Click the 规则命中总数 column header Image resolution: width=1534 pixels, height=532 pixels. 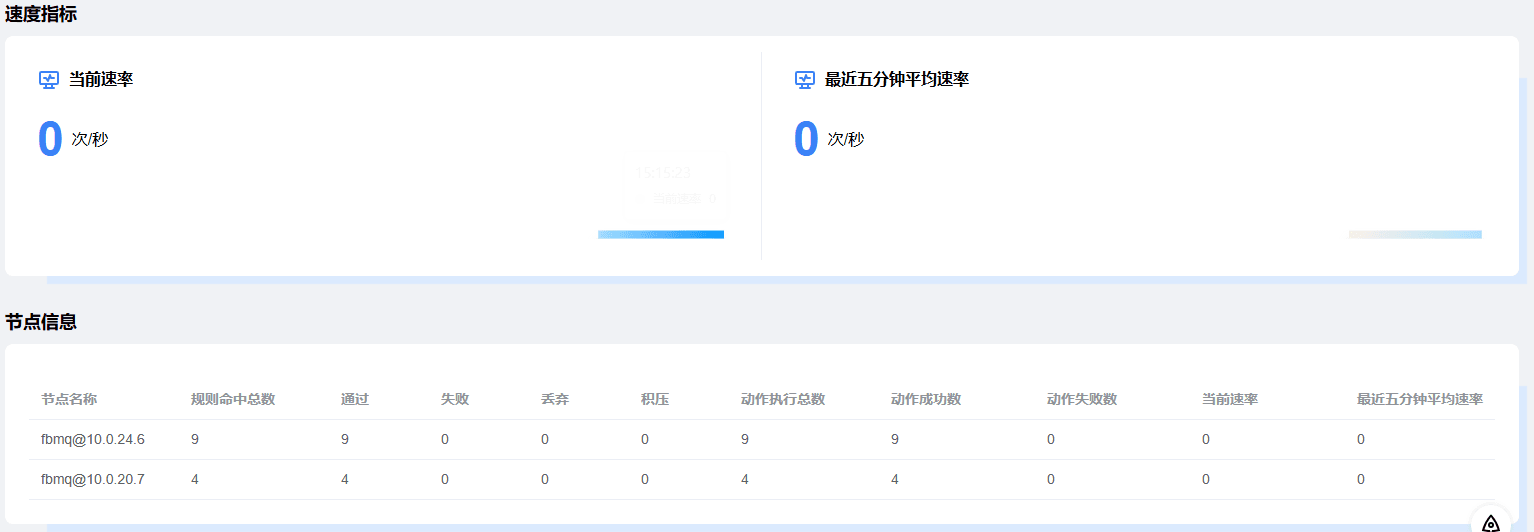click(x=233, y=399)
